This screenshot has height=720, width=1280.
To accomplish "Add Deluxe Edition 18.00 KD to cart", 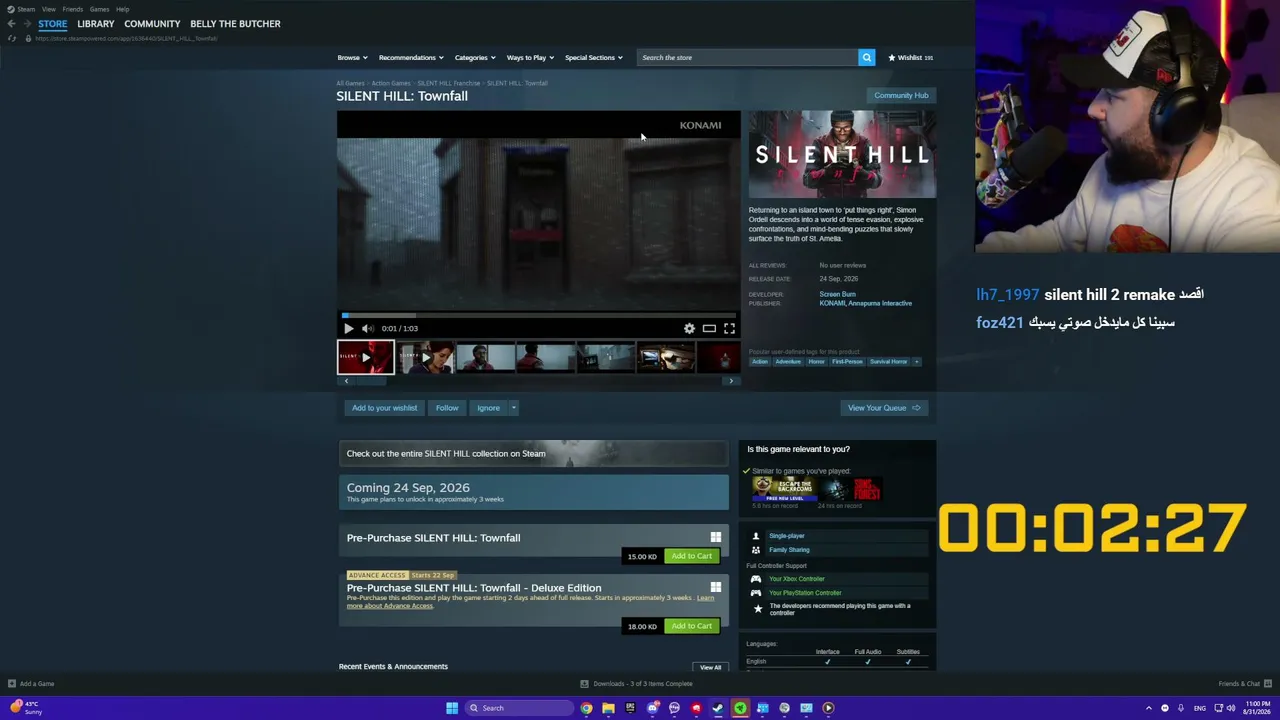I will [692, 626].
